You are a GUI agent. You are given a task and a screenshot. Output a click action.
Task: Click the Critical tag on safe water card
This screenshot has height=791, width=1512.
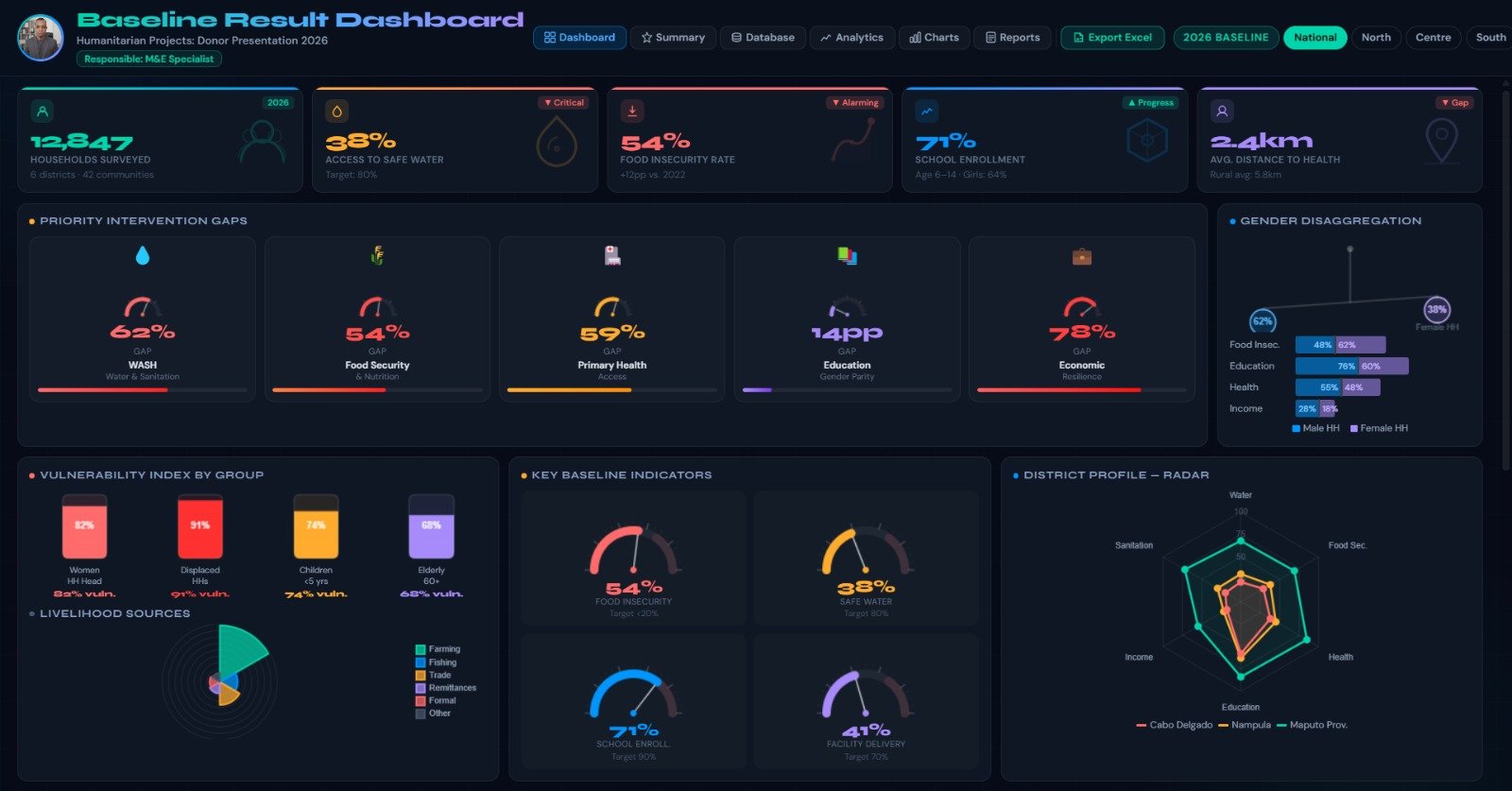(x=563, y=102)
